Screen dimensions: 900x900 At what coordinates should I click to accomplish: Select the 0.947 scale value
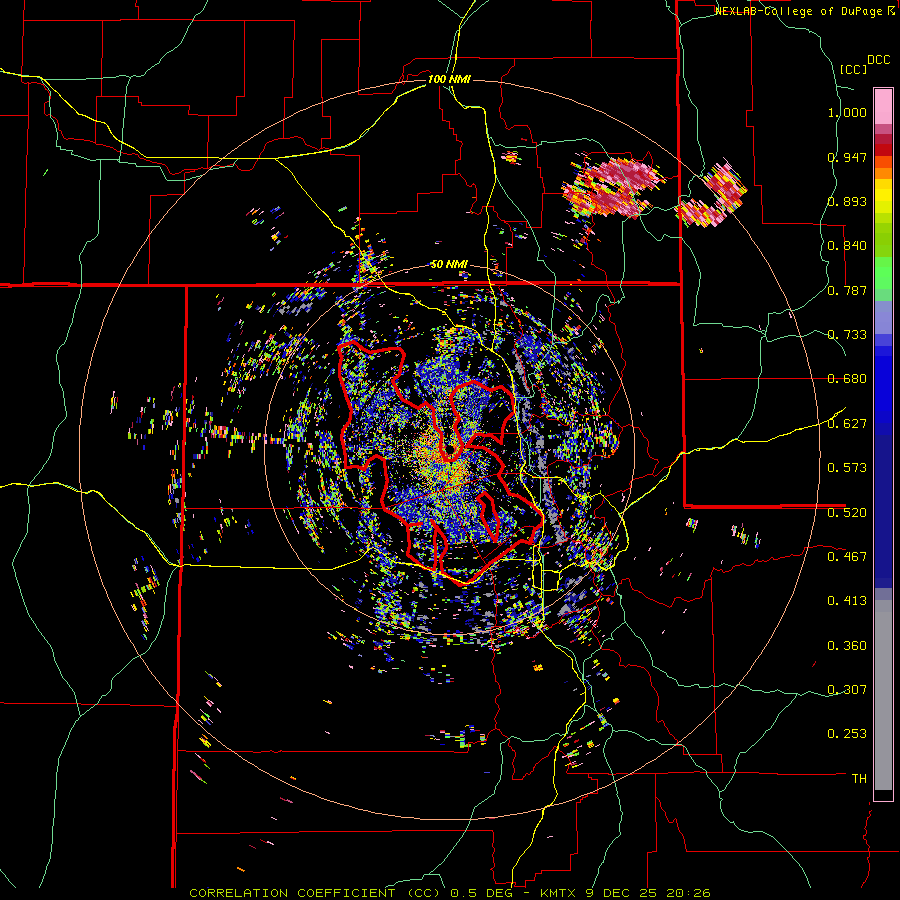[x=847, y=157]
